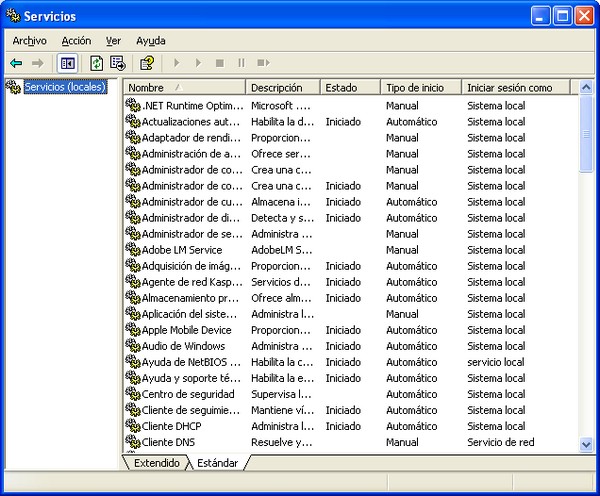Click the Refresh toolbar icon
Image resolution: width=600 pixels, height=496 pixels.
tap(96, 63)
